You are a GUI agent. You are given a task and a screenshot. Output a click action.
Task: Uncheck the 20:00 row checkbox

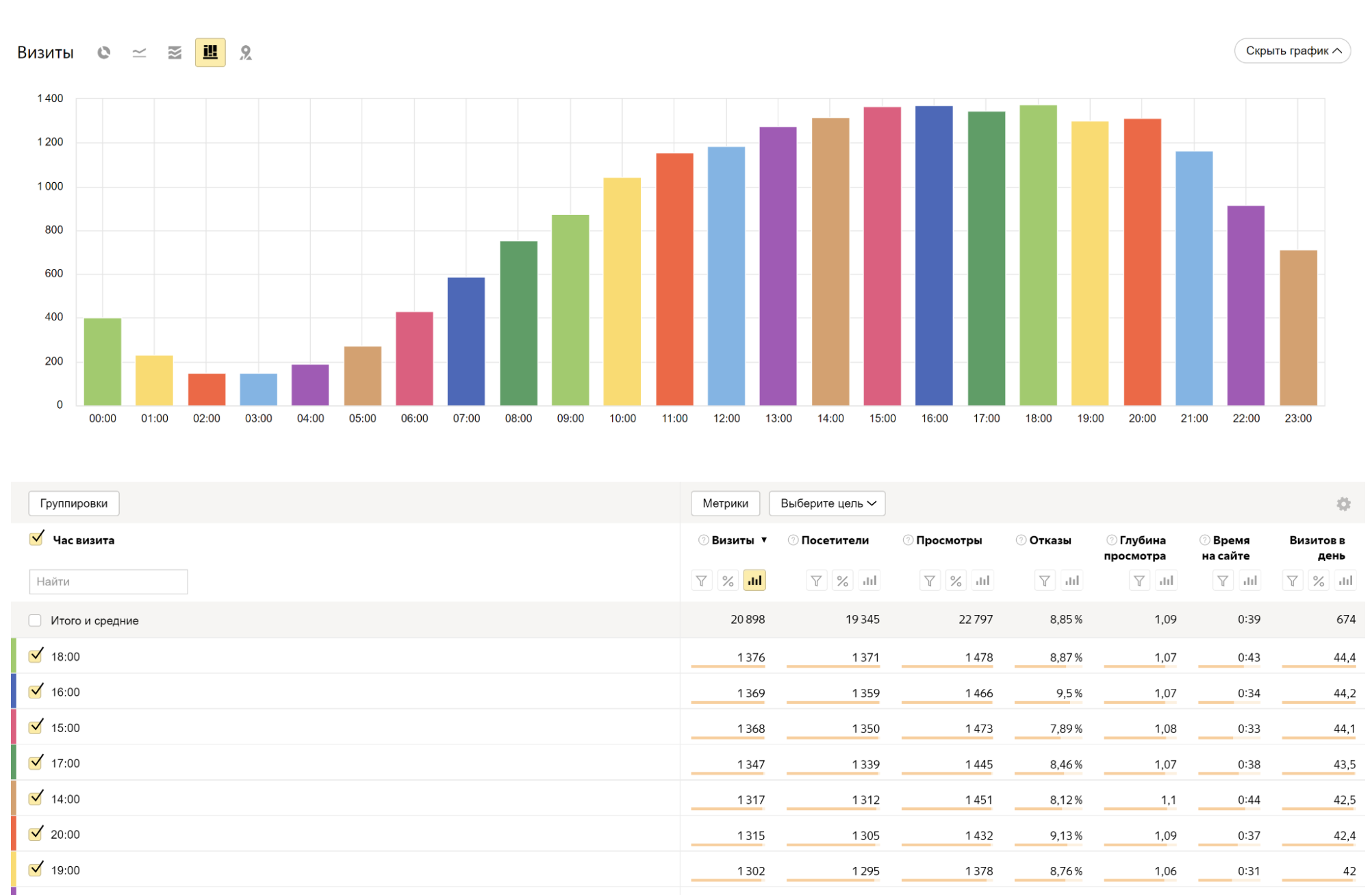pos(36,833)
